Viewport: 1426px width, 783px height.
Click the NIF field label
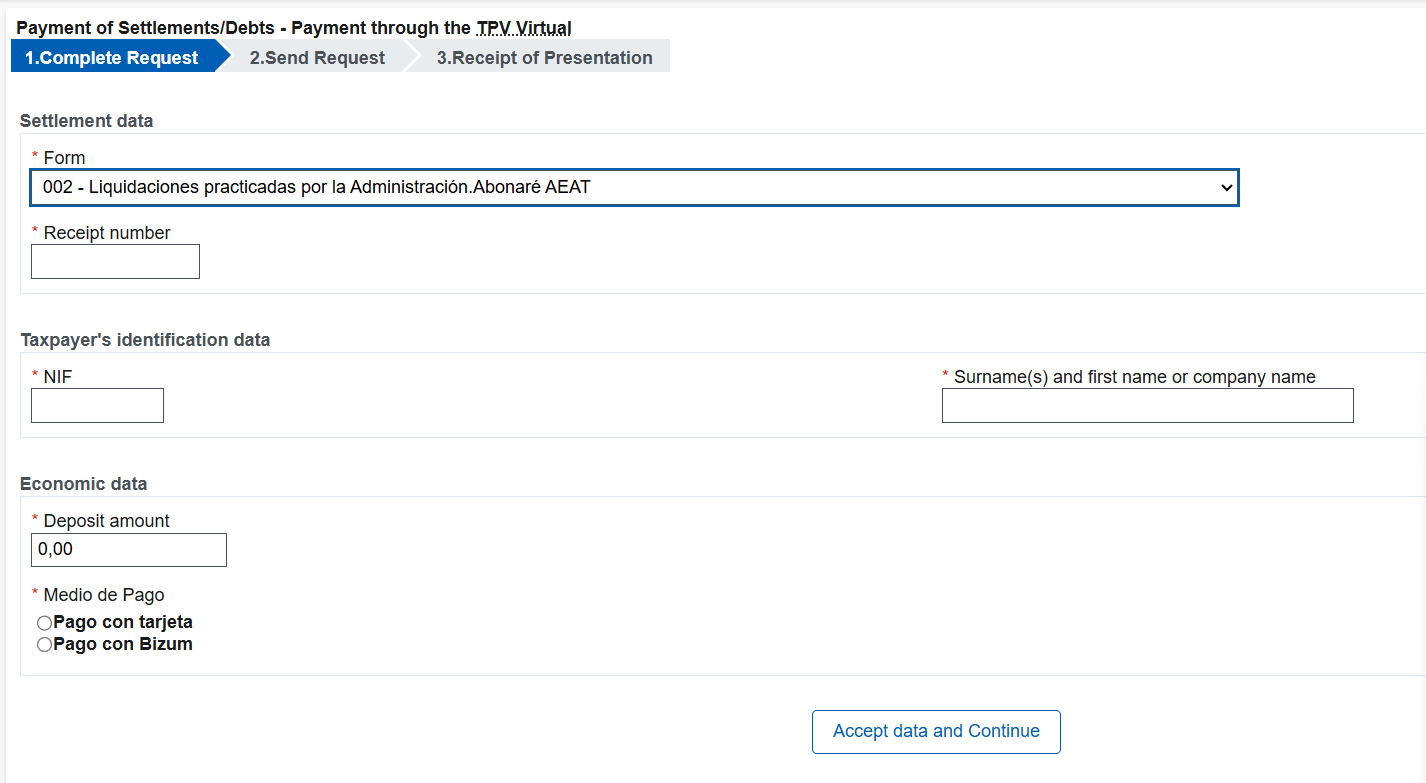pyautogui.click(x=58, y=377)
